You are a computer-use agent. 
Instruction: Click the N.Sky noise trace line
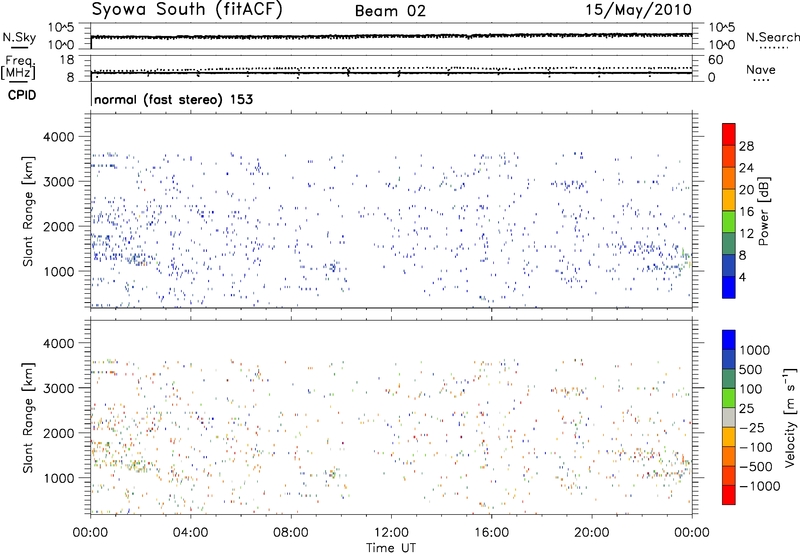tap(391, 36)
